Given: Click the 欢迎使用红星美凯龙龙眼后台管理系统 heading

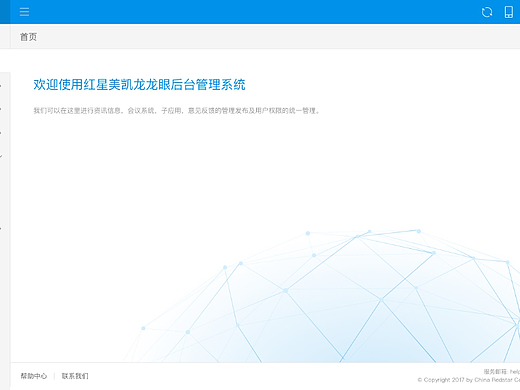Looking at the screenshot, I should [x=139, y=85].
